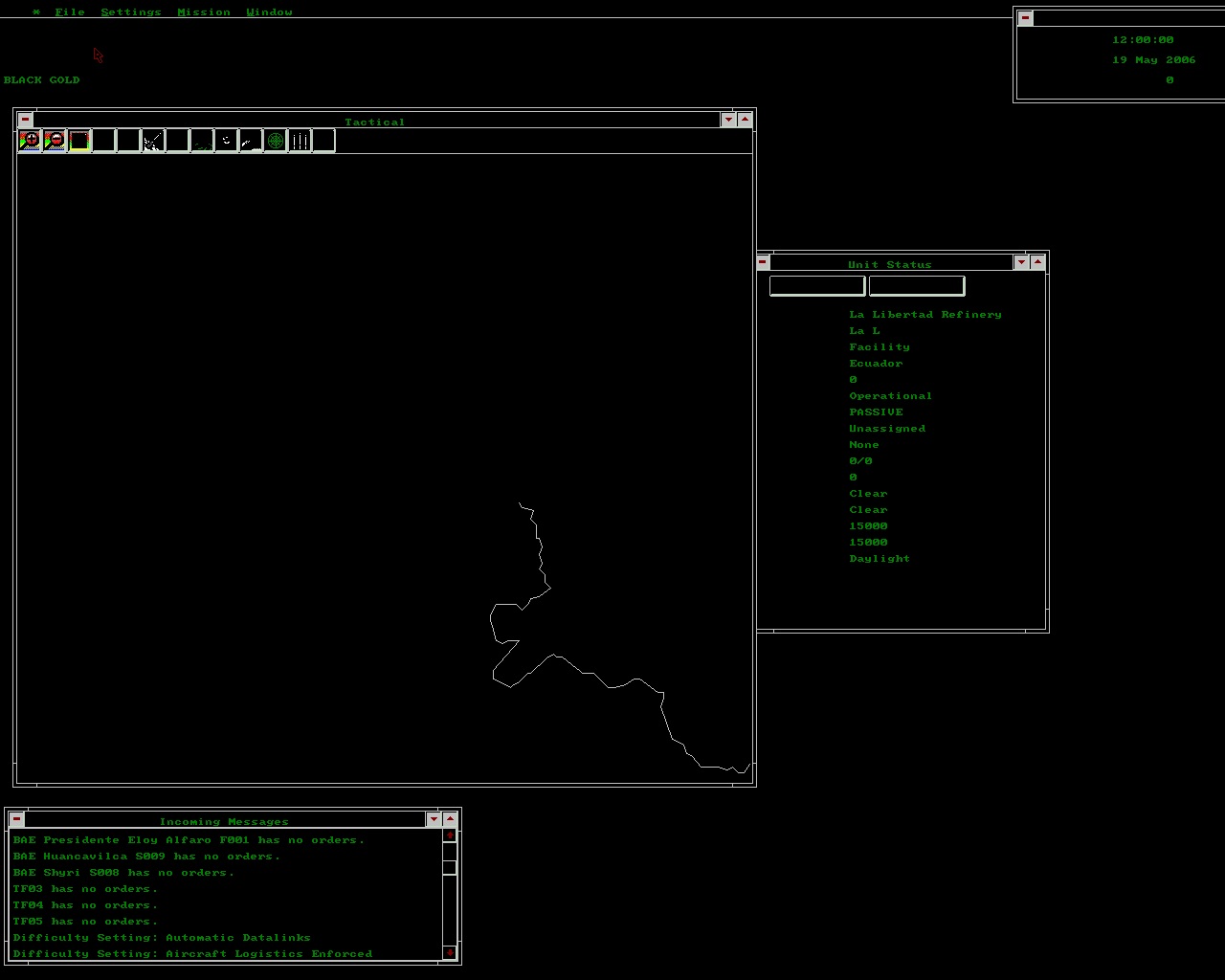Click the 'Facility' value in Unit Status
The height and width of the screenshot is (980, 1225).
tap(880, 346)
